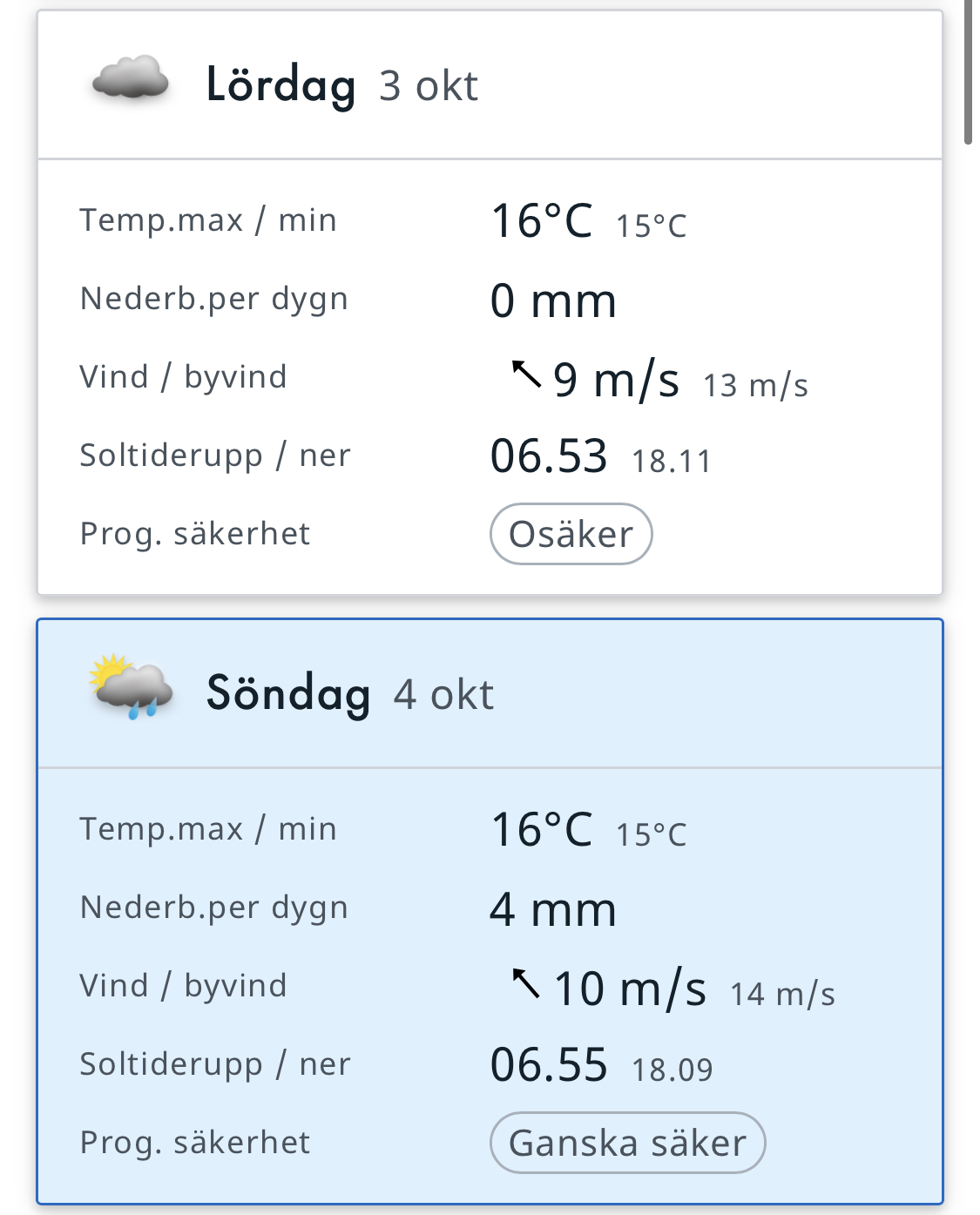The height and width of the screenshot is (1215, 980).
Task: Open the Lördag 3 okt card header
Action: click(341, 85)
